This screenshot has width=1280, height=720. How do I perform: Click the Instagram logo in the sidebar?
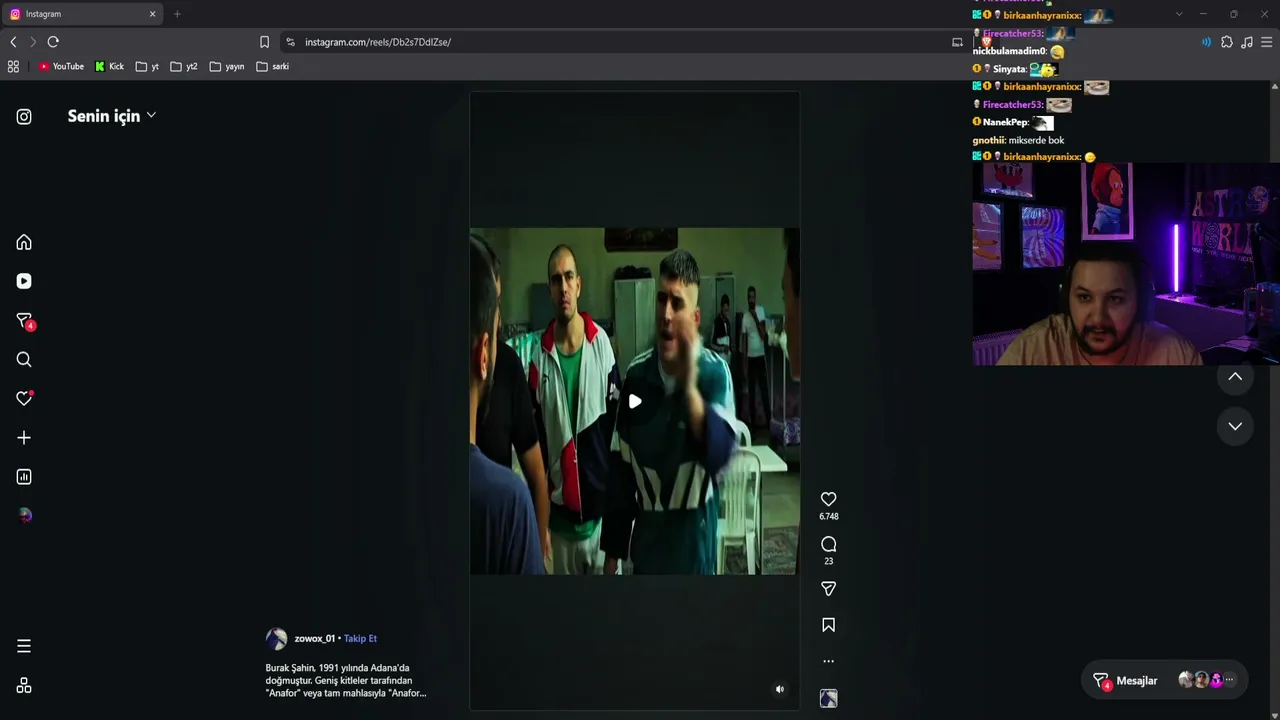tap(24, 117)
